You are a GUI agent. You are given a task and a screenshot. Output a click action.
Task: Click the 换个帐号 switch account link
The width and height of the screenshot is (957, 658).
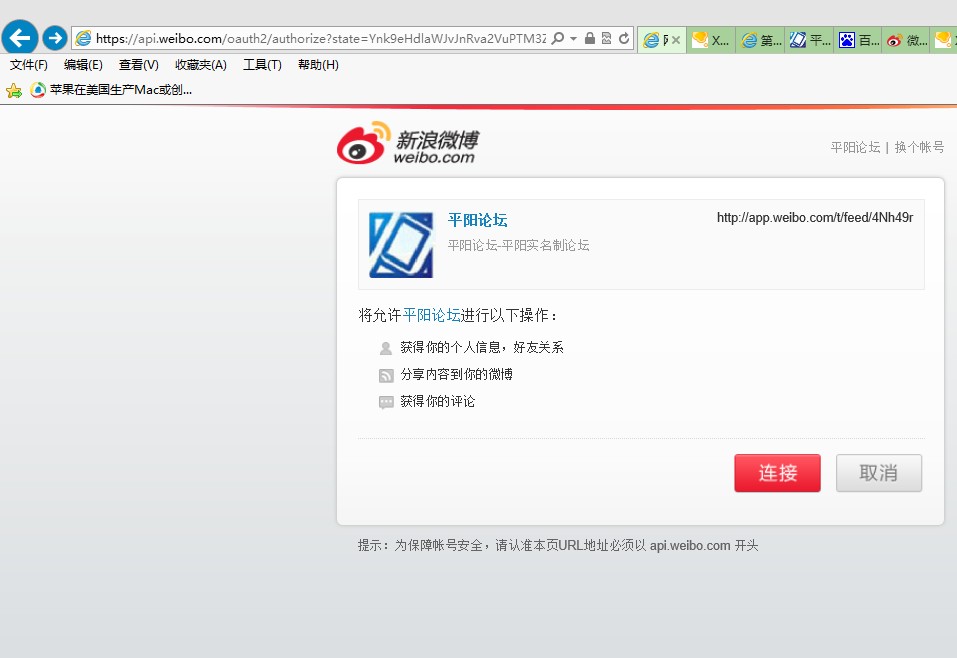919,147
